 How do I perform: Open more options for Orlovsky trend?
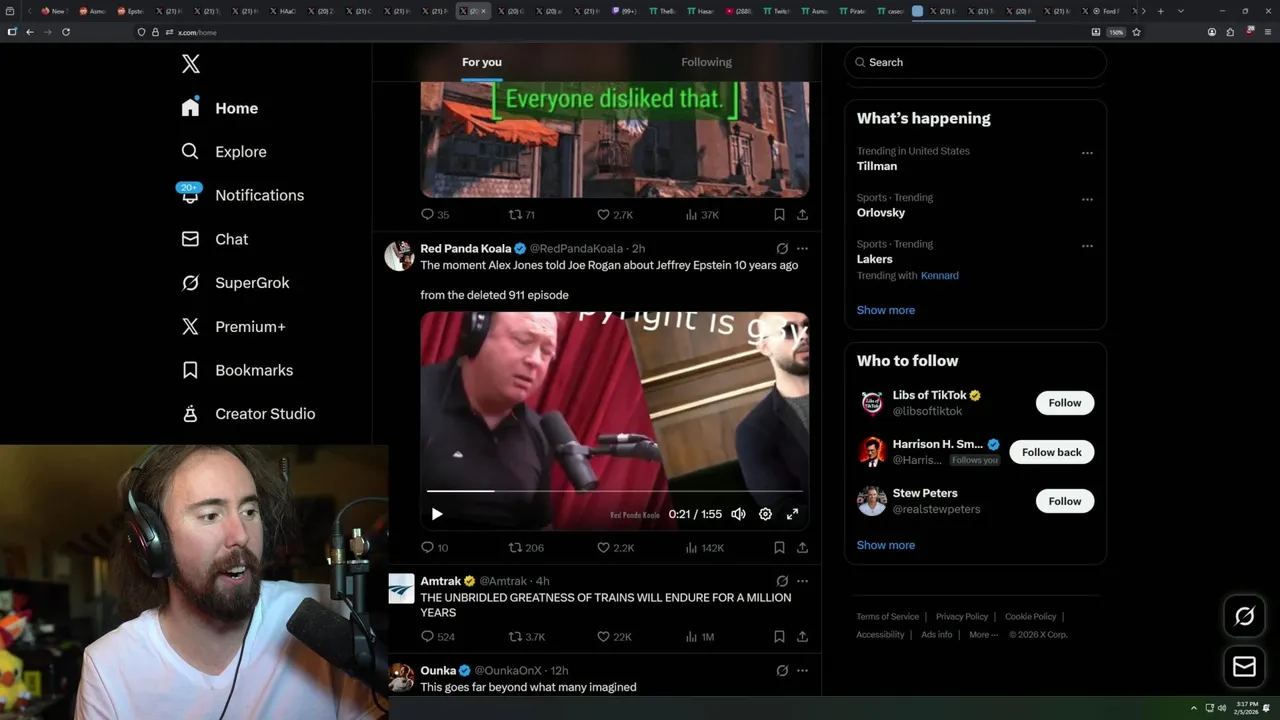pos(1087,199)
